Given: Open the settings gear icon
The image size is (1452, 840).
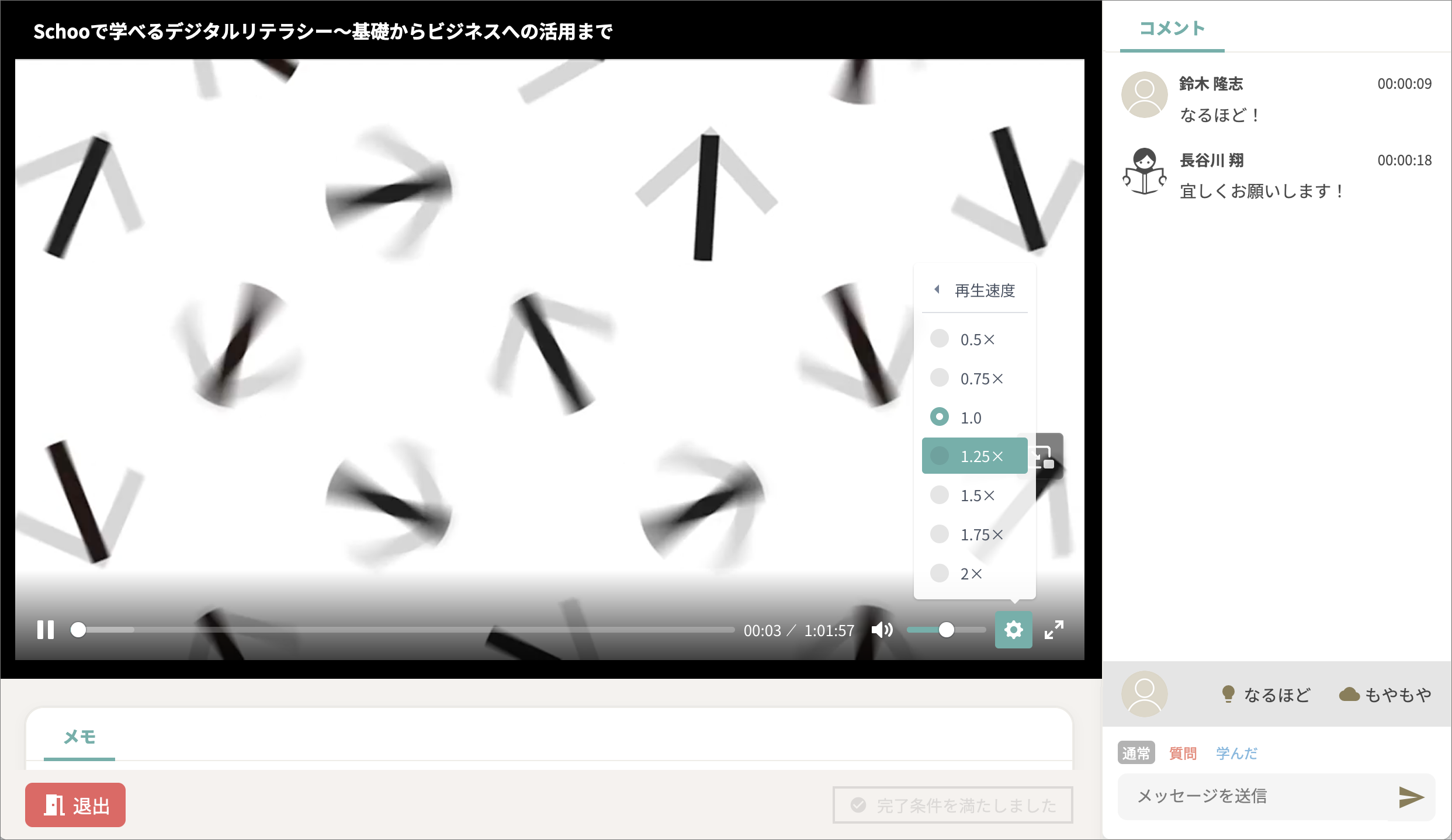Looking at the screenshot, I should tap(1014, 630).
